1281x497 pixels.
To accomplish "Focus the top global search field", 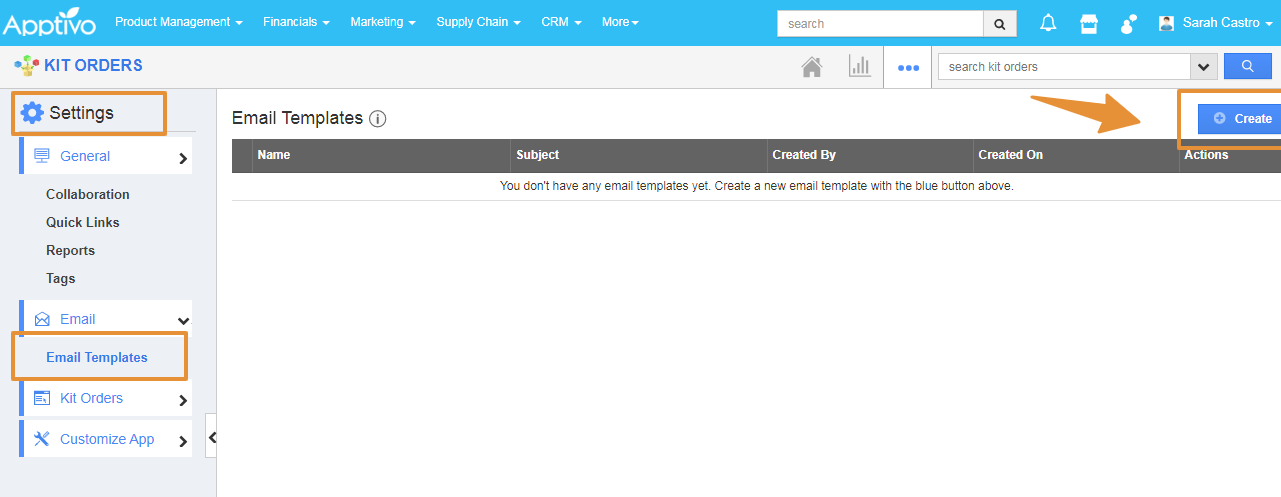I will coord(880,23).
